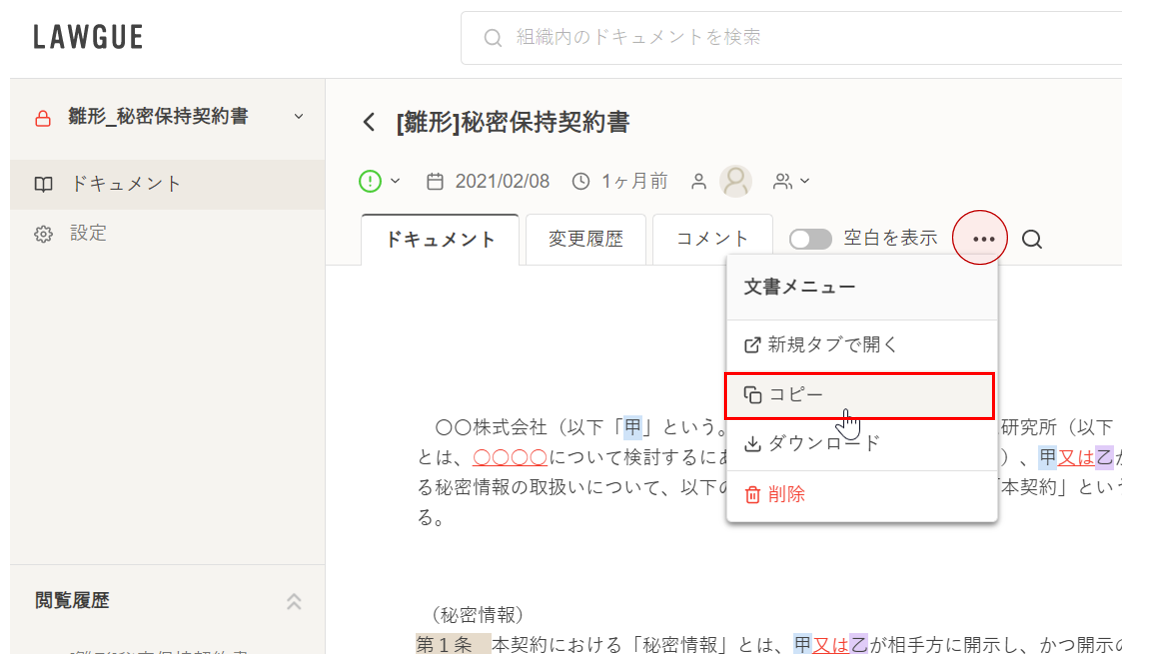This screenshot has width=1162, height=661.
Task: Open the shared users dropdown
Action: coord(791,181)
